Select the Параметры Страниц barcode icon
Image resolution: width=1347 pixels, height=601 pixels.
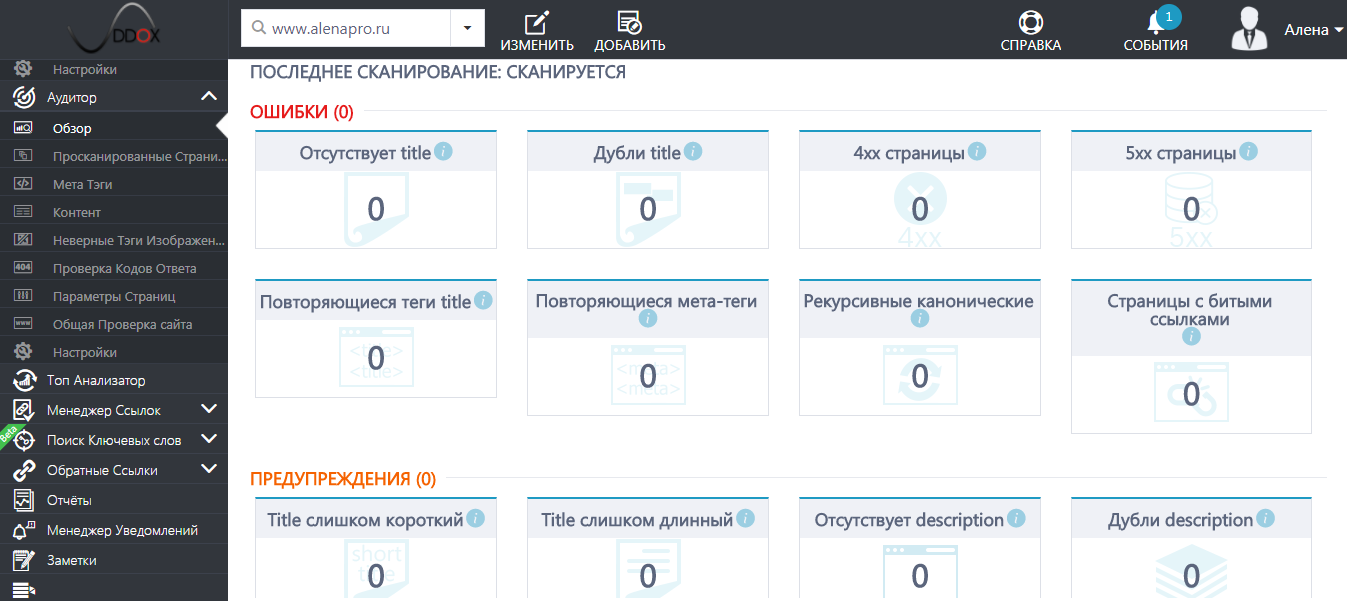pyautogui.click(x=25, y=295)
